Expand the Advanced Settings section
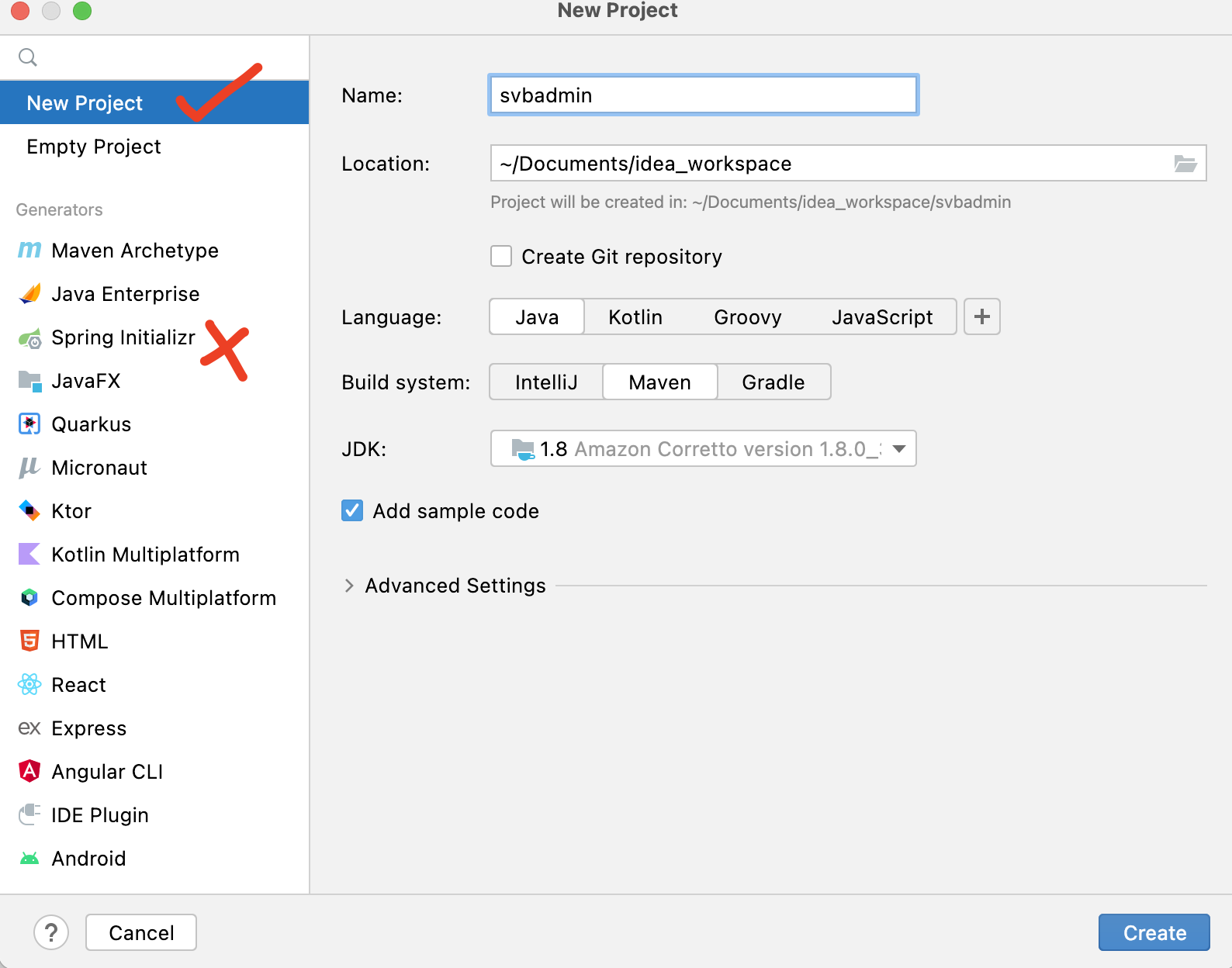This screenshot has height=968, width=1232. point(349,586)
